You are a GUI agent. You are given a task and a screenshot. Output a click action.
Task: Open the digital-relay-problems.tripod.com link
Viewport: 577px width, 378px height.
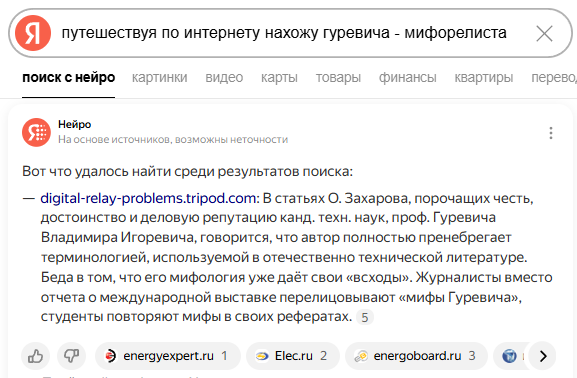[x=148, y=198]
